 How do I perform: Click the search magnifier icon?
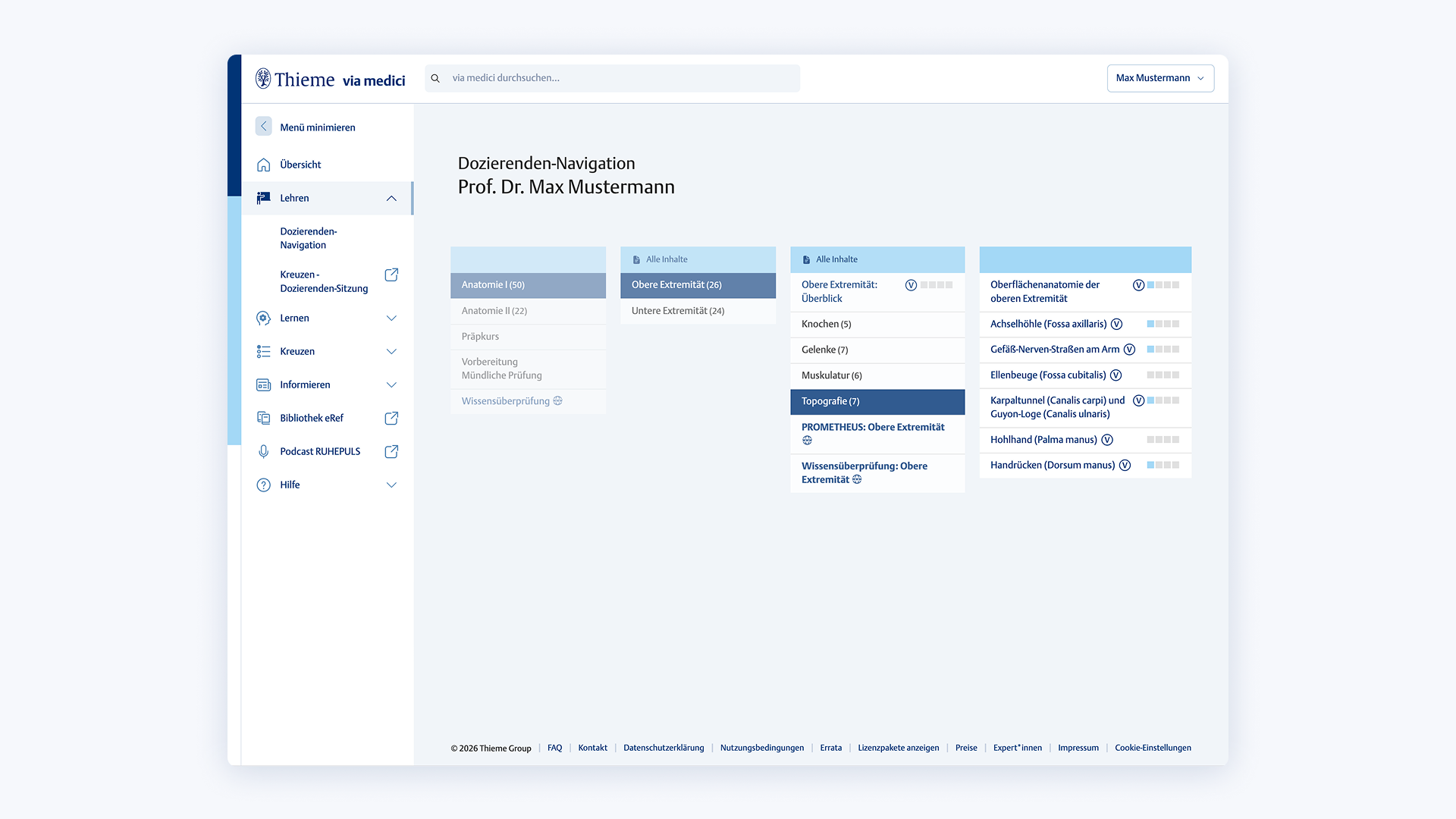click(x=435, y=78)
